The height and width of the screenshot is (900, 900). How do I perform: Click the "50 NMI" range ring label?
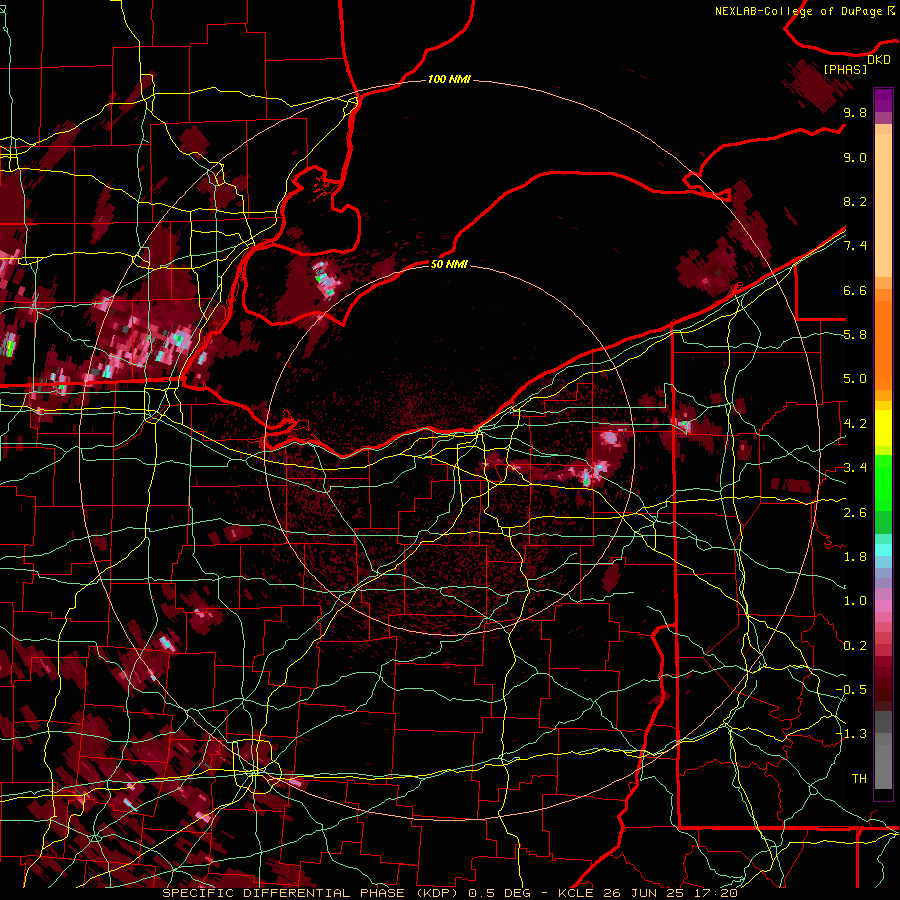(x=449, y=264)
